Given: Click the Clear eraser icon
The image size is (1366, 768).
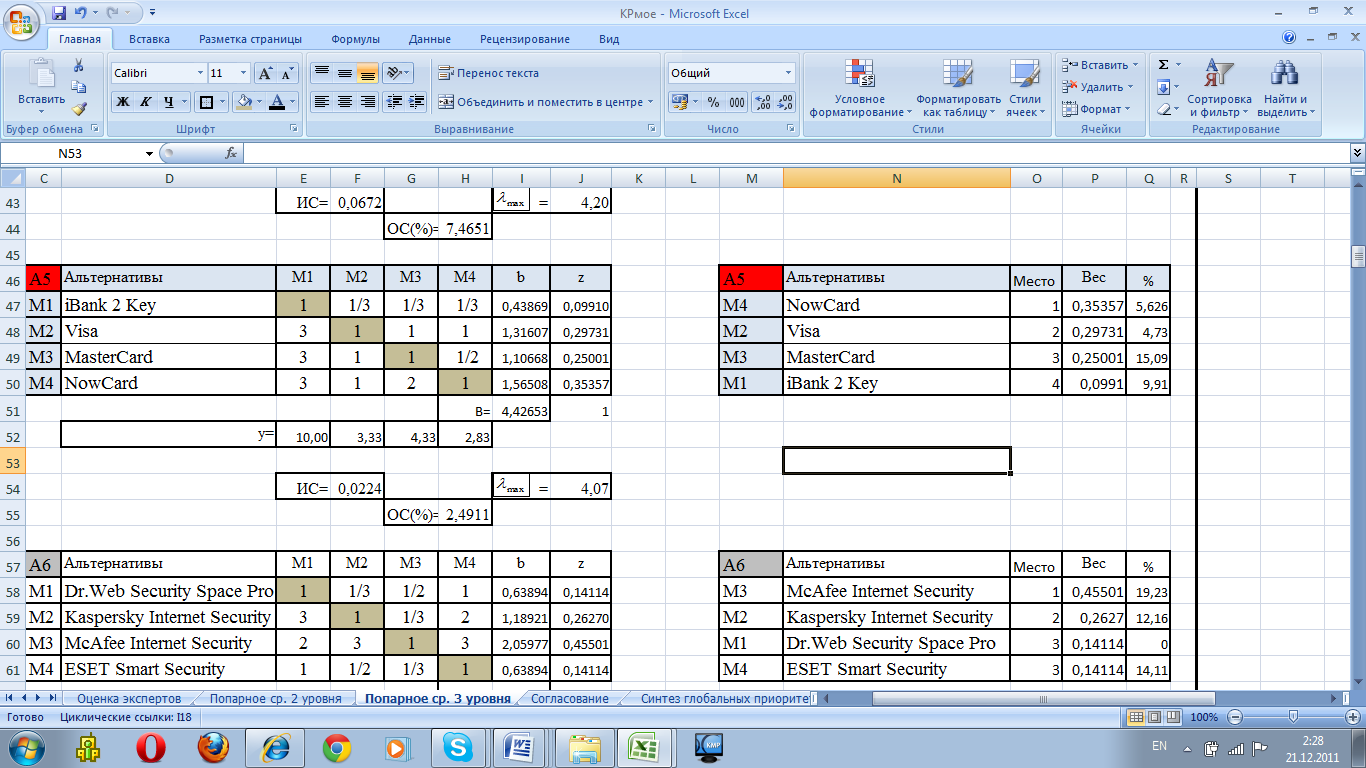Looking at the screenshot, I should coord(1164,109).
